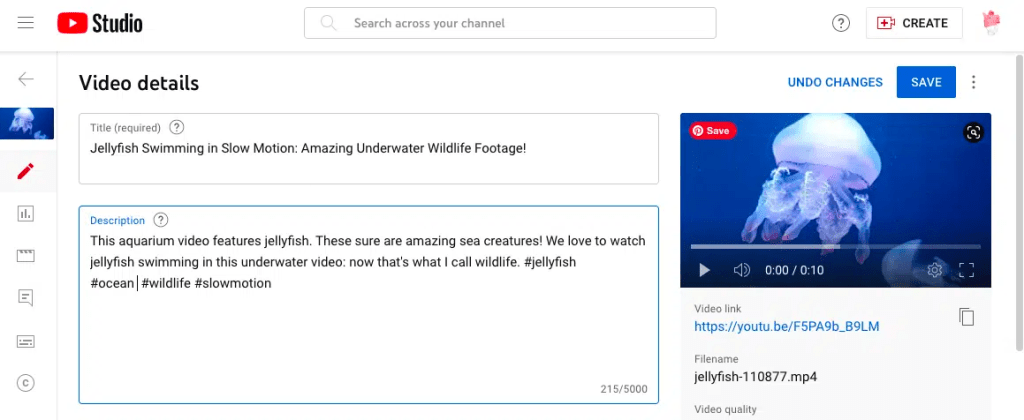This screenshot has height=420, width=1024.
Task: Open the hamburger navigation menu
Action: point(26,23)
